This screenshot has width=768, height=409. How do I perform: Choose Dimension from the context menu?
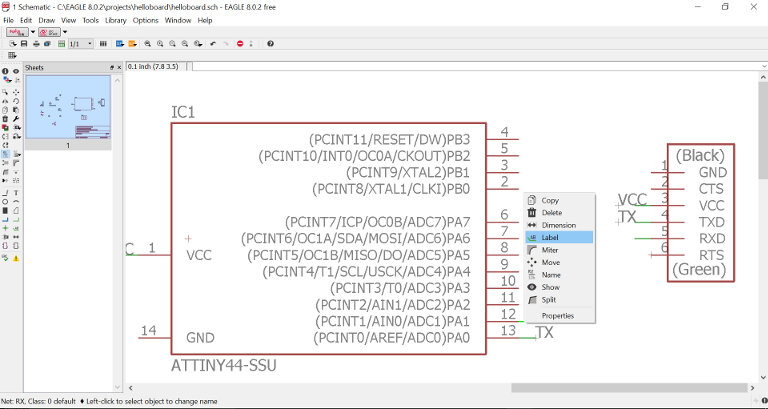(559, 225)
